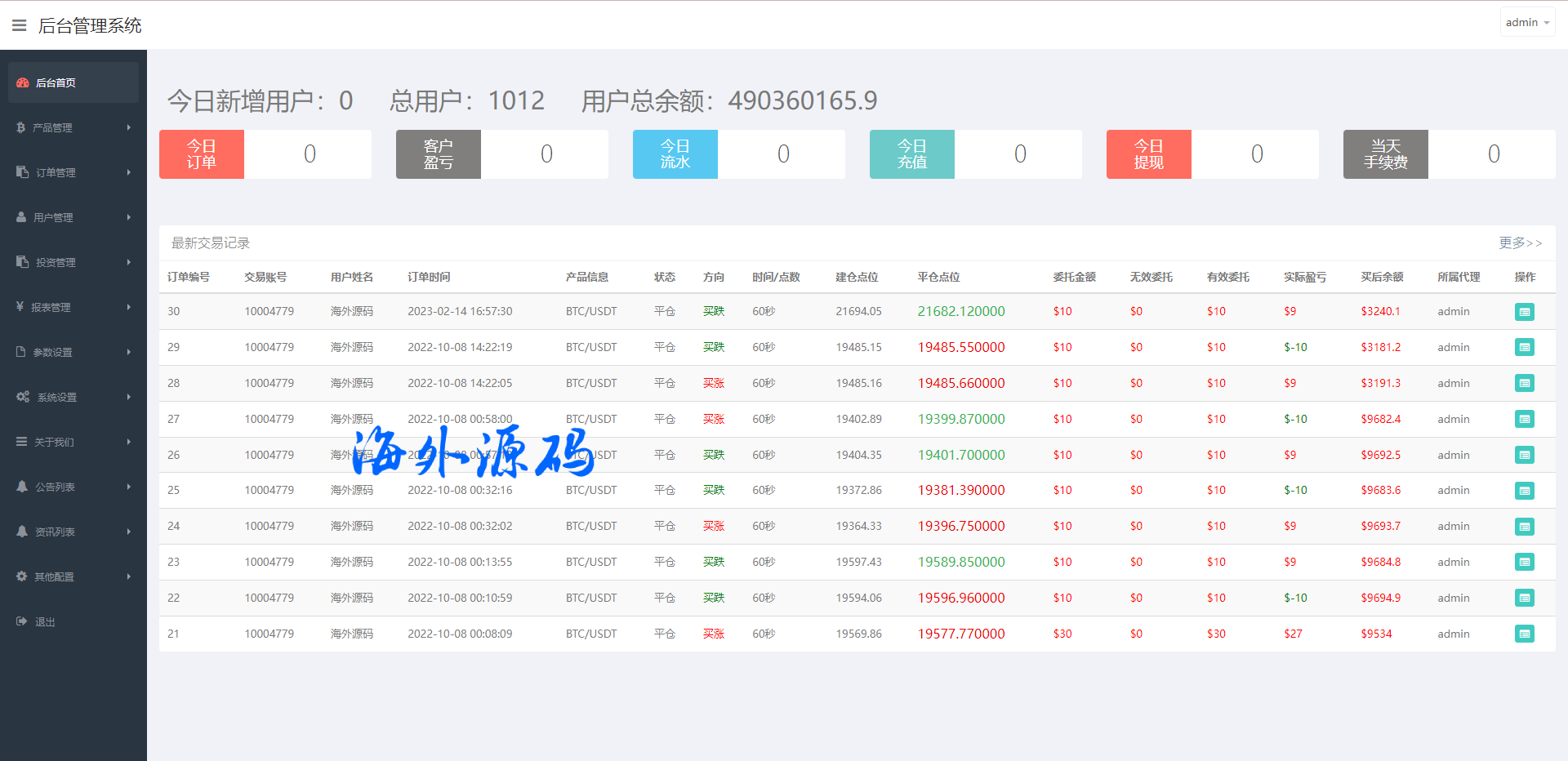This screenshot has height=761, width=1568.
Task: Click the red 今日订单 stat tile
Action: [202, 154]
